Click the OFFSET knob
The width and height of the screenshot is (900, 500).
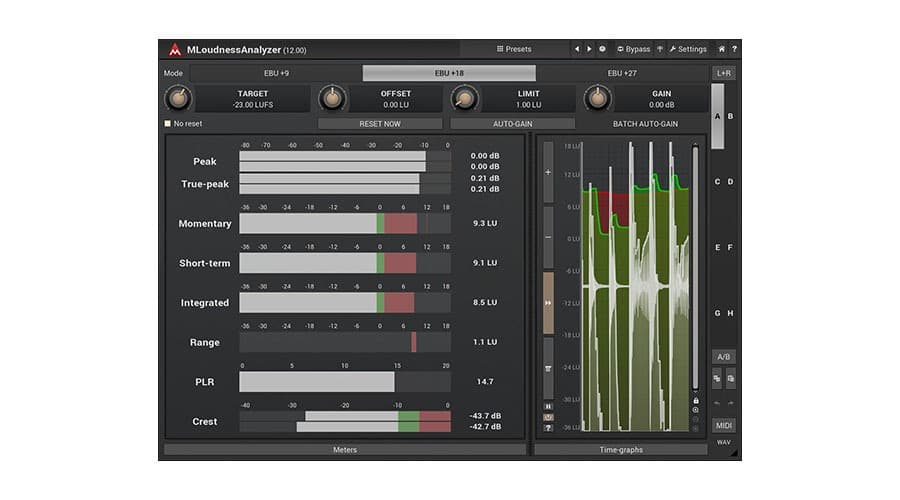[x=332, y=99]
